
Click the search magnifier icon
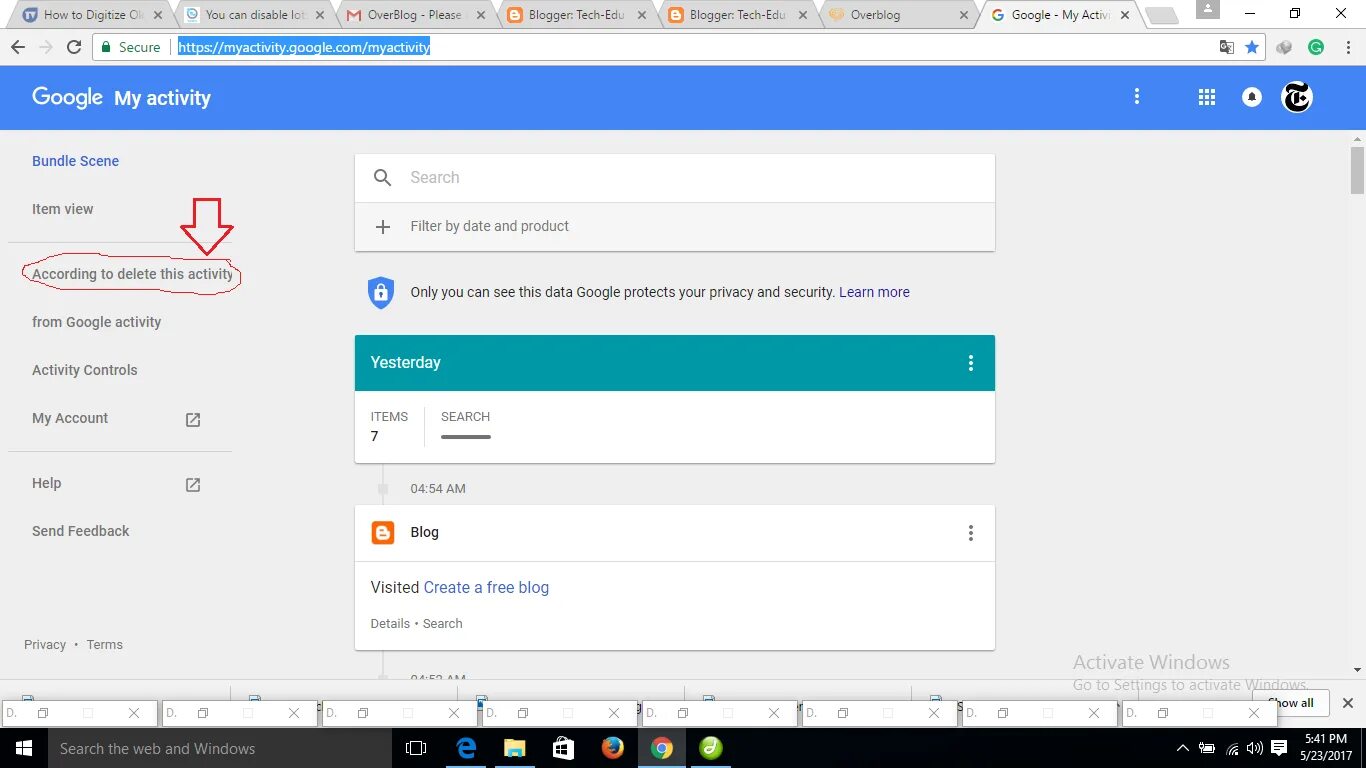pyautogui.click(x=382, y=178)
